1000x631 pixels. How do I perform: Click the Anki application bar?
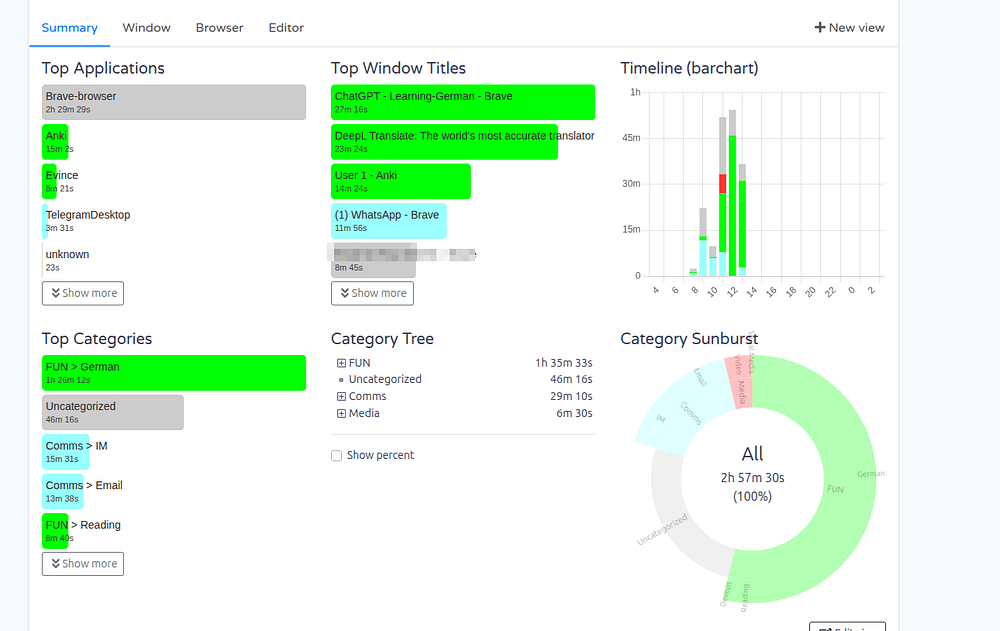click(x=55, y=142)
